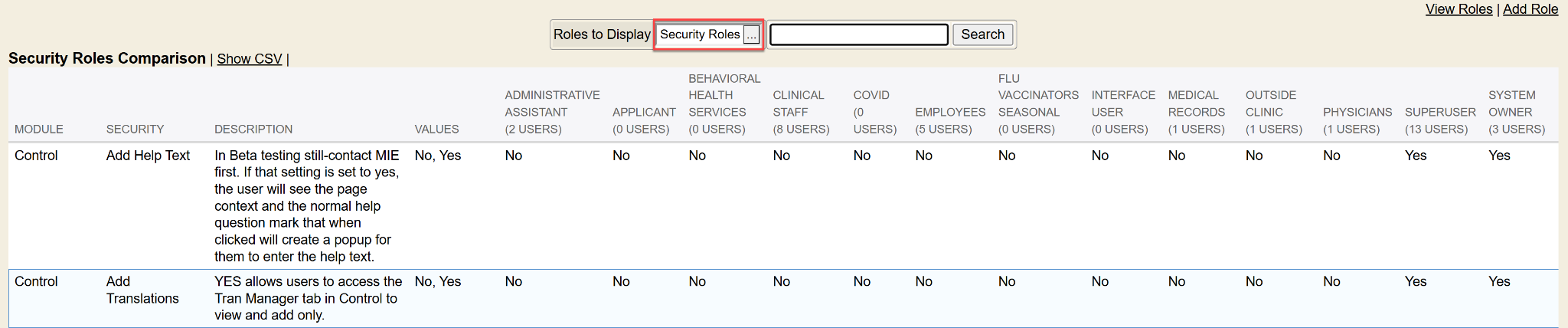Screen dimensions: 1568x328
Task: Click the Employees column header
Action: pyautogui.click(x=949, y=120)
